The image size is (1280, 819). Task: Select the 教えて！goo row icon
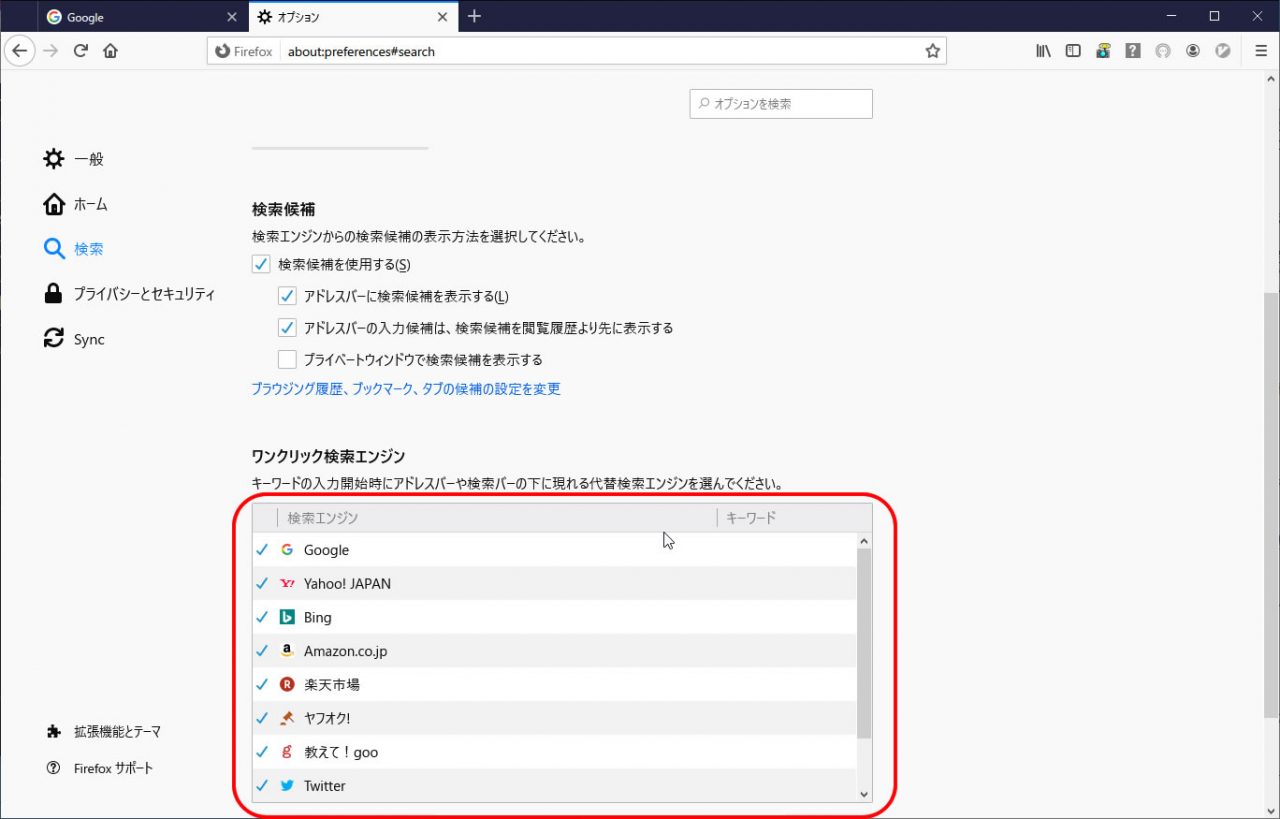pos(287,752)
